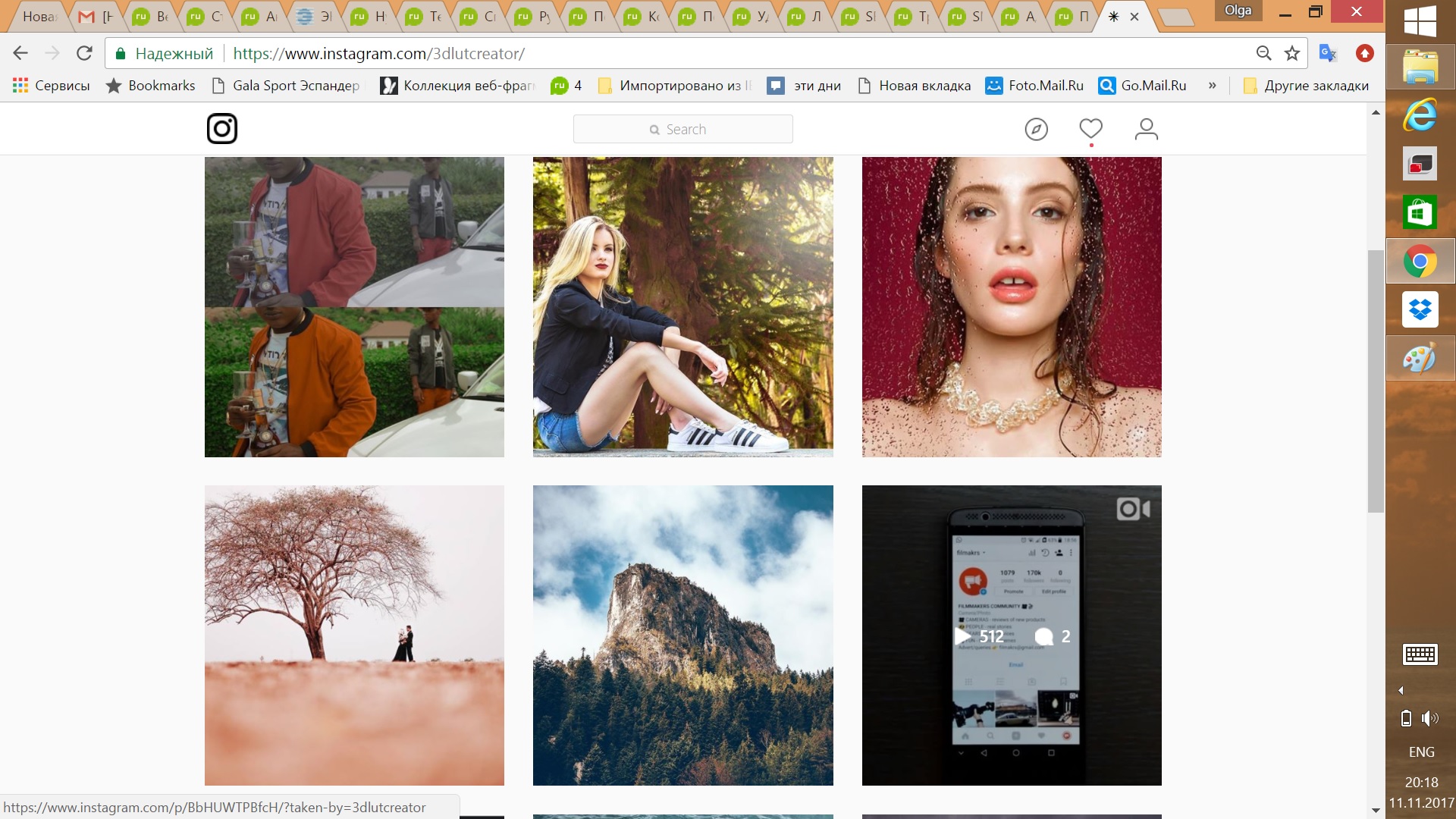Image resolution: width=1456 pixels, height=819 pixels.
Task: Expand hidden system tray icons arrow
Action: pos(1401,690)
